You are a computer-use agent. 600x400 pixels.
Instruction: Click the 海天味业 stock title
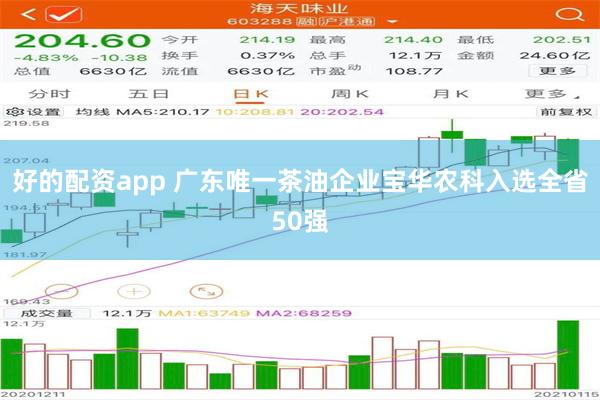tap(299, 8)
